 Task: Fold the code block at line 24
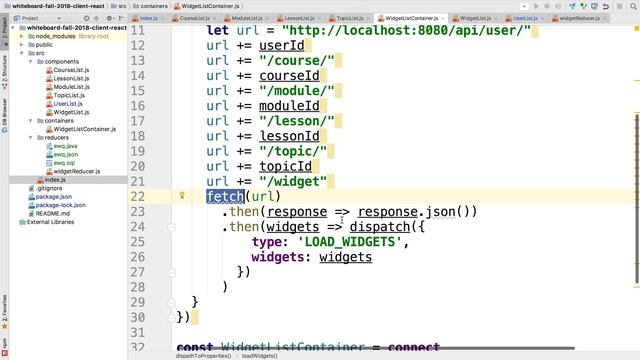[172, 227]
